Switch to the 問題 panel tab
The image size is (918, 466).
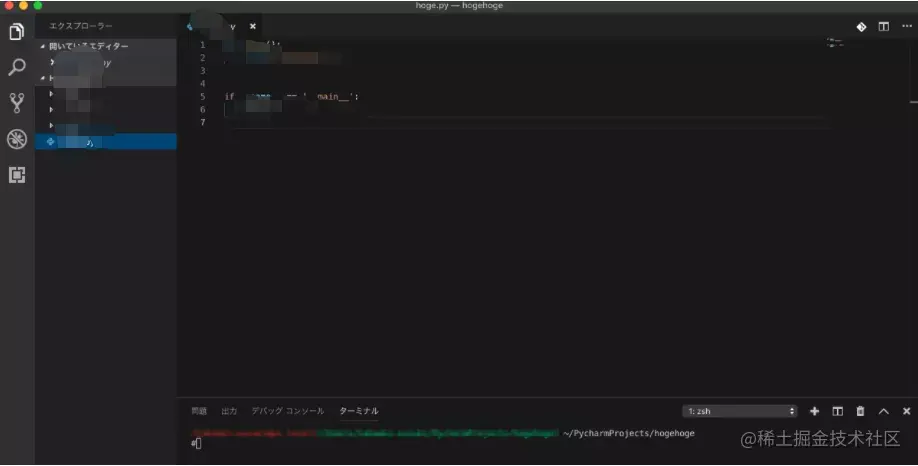(199, 411)
